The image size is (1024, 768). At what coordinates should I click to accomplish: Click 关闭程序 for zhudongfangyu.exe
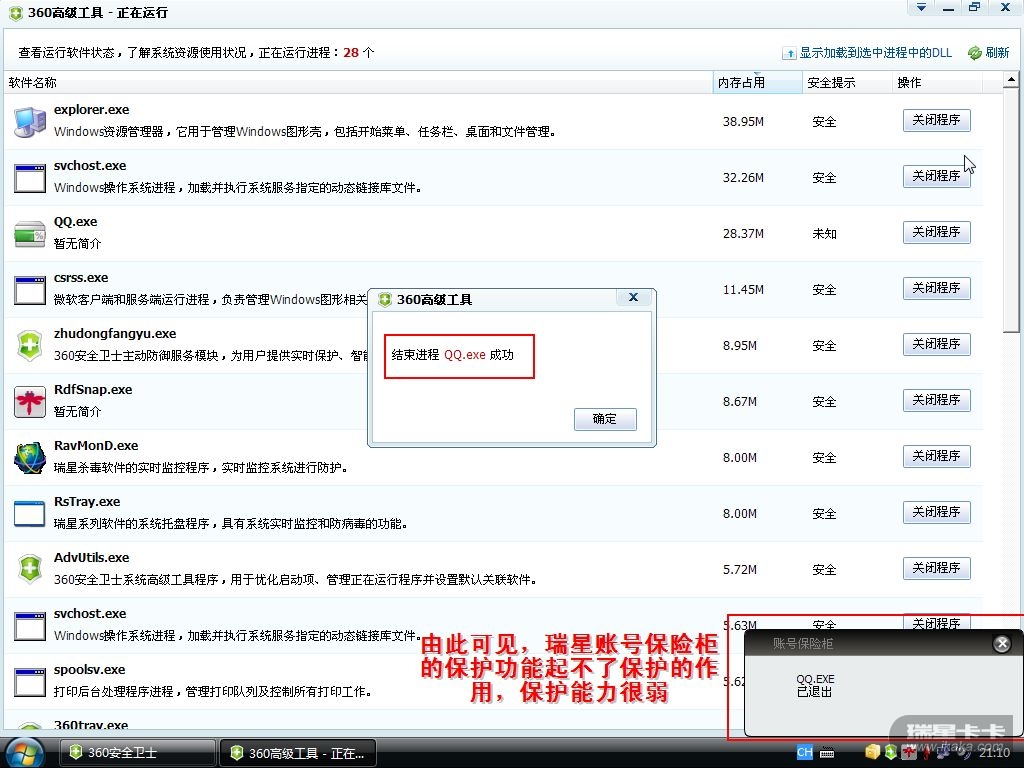click(936, 344)
